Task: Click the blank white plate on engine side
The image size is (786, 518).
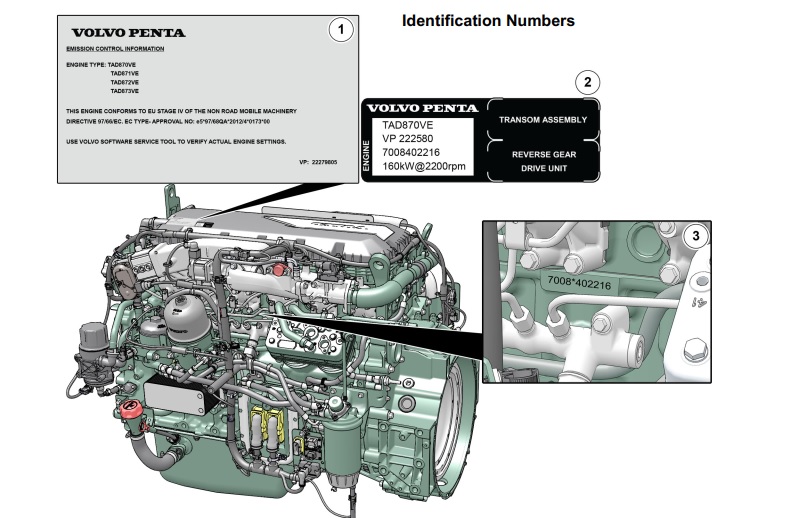Action: pyautogui.click(x=174, y=399)
